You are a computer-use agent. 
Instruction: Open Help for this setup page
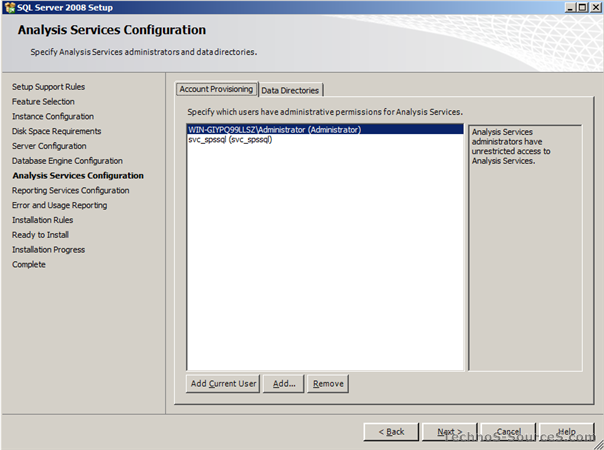(x=567, y=432)
